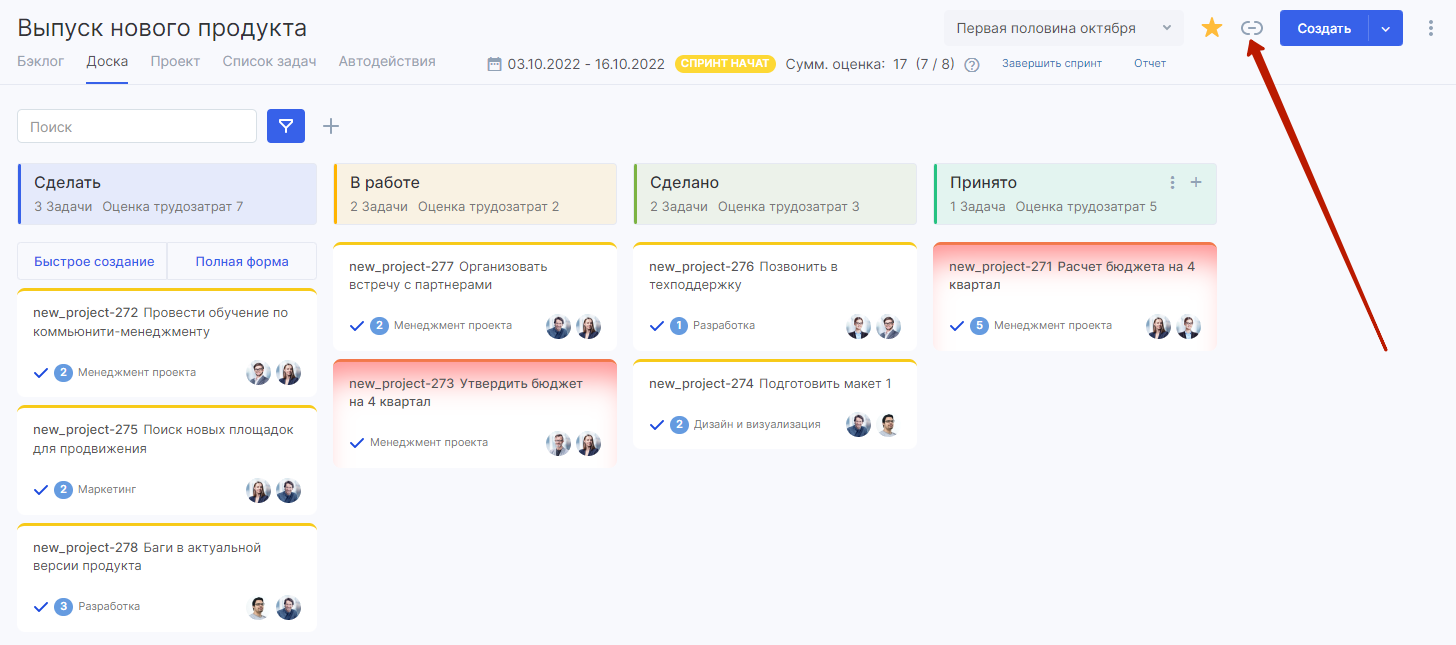Click estimate badge 2 on new_project-275
1456x645 pixels.
(64, 490)
